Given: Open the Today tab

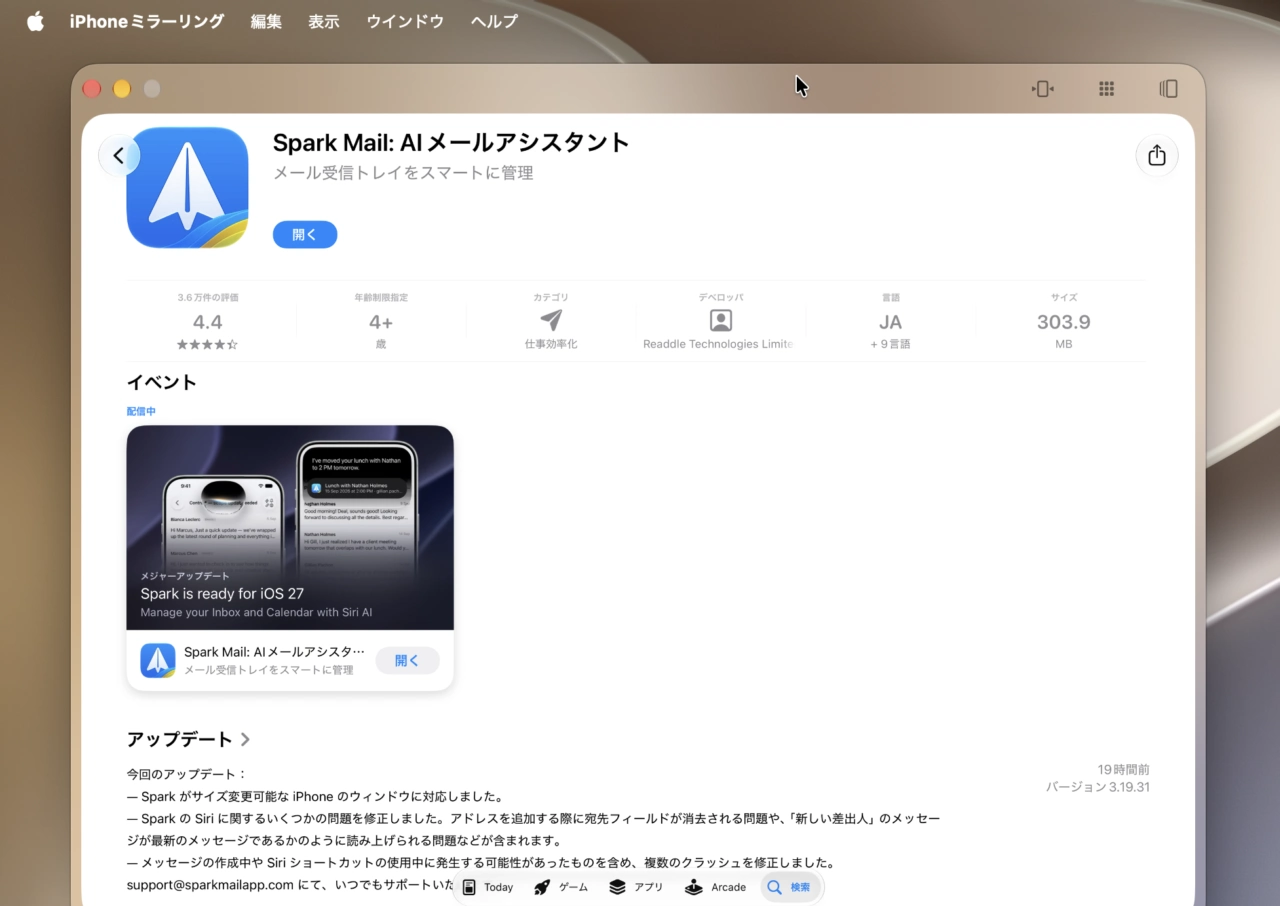Looking at the screenshot, I should click(488, 887).
